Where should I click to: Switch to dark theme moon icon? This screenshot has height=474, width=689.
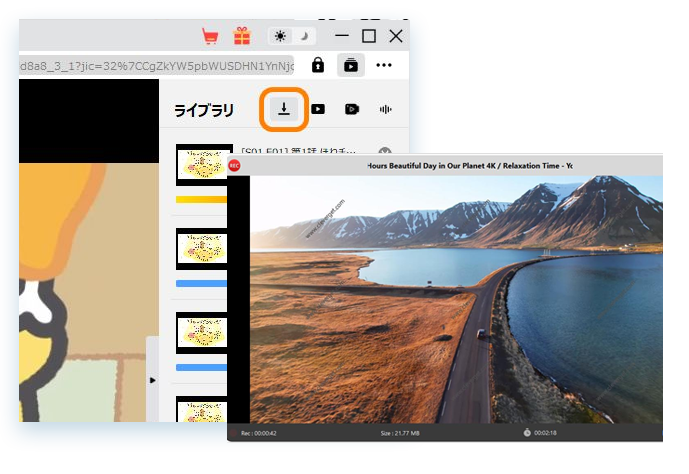(x=304, y=36)
